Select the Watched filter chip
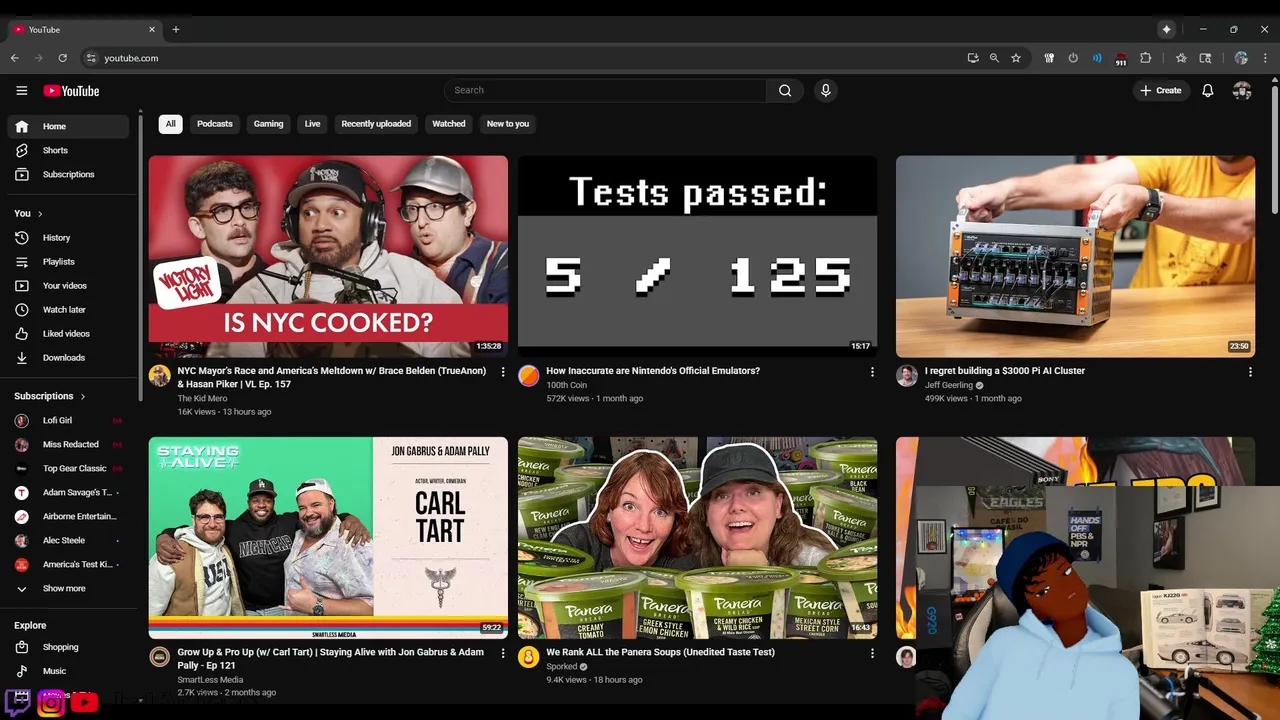1280x720 pixels. pyautogui.click(x=448, y=124)
